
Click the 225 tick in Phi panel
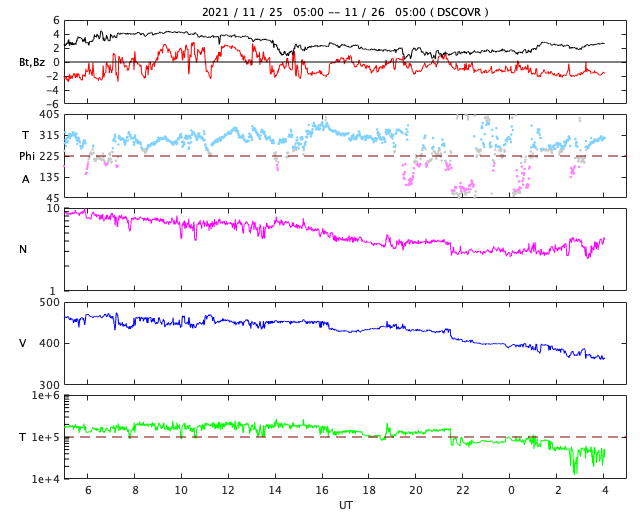click(49, 156)
